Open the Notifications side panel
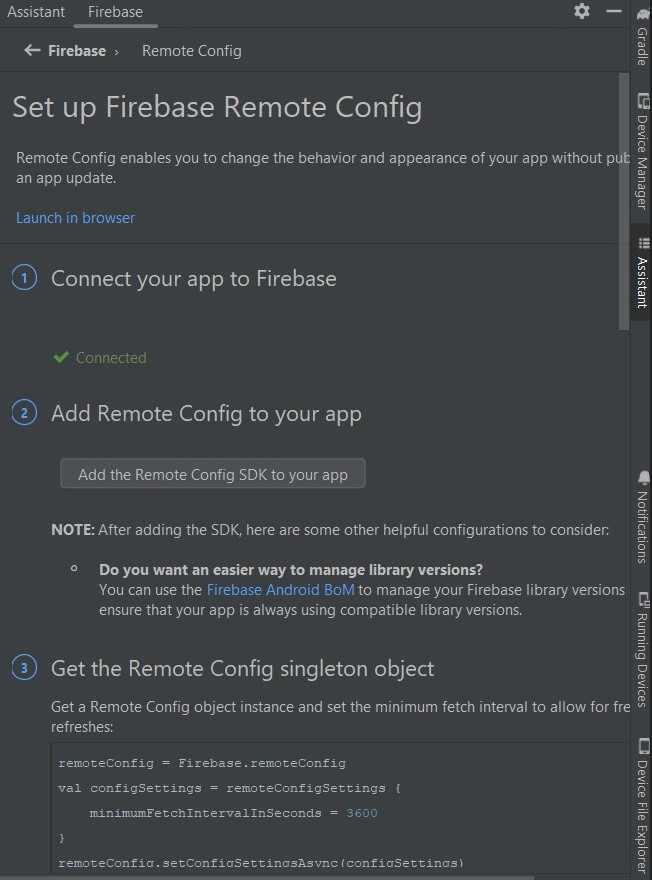 pos(642,517)
